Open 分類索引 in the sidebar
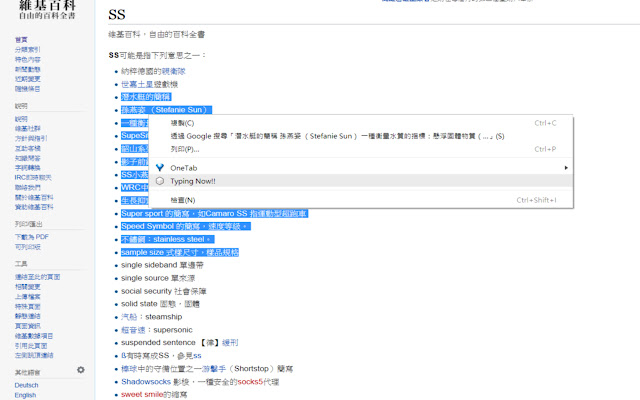640x400 pixels. click(27, 49)
